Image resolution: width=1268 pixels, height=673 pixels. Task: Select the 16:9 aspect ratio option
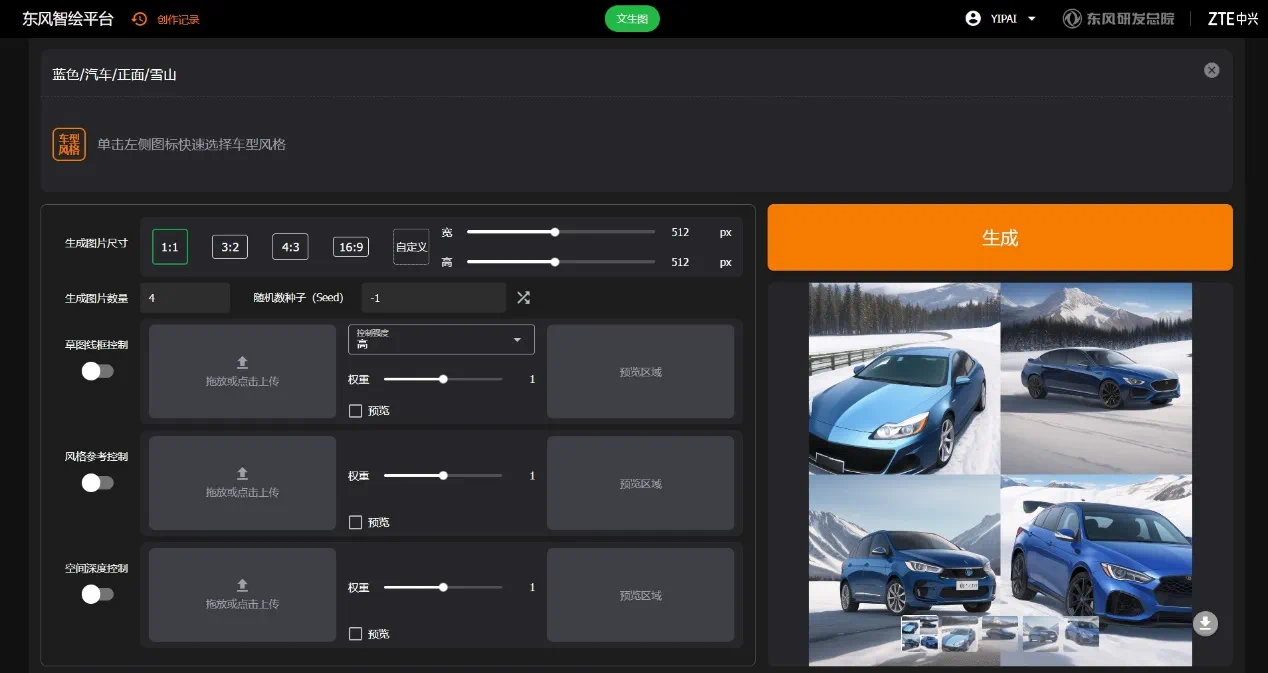[350, 247]
